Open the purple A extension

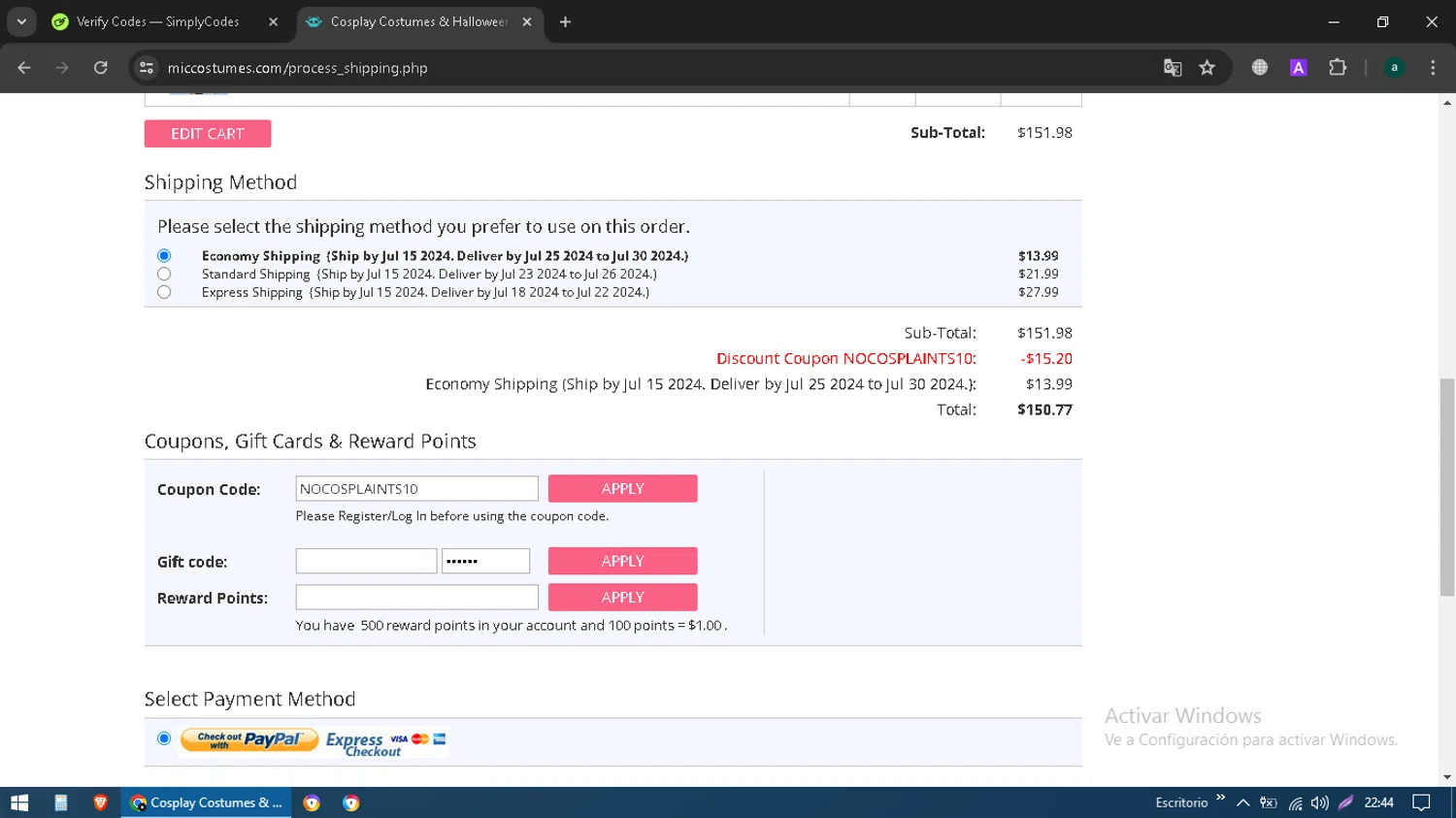[x=1298, y=68]
